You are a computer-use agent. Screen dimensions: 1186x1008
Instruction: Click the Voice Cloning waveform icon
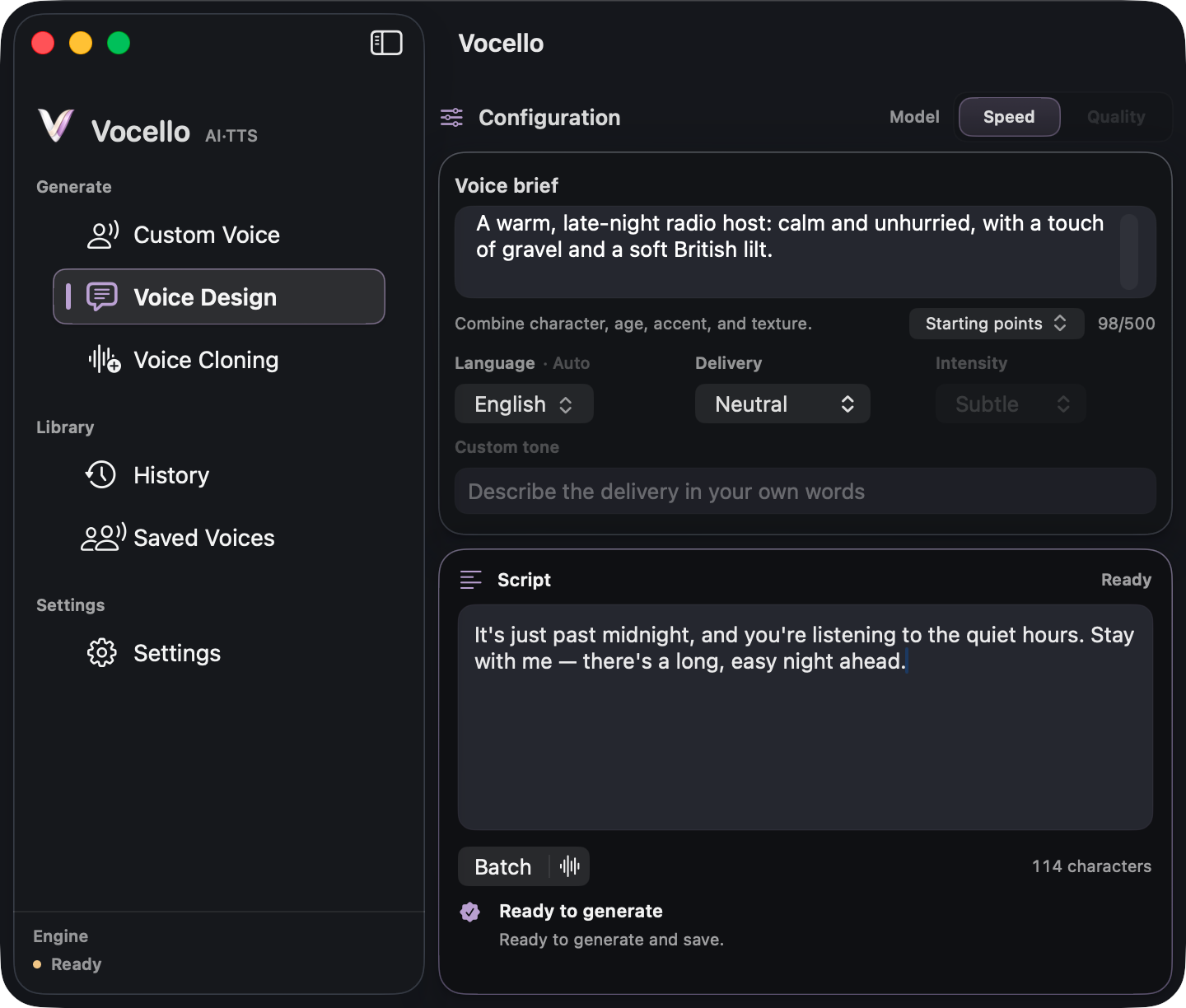click(x=105, y=360)
